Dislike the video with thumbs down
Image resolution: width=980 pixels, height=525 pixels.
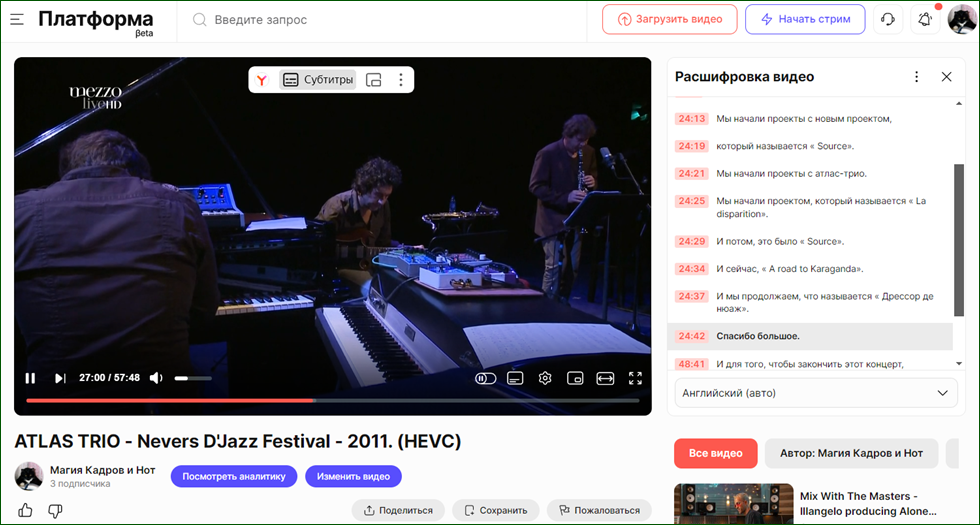coord(56,510)
